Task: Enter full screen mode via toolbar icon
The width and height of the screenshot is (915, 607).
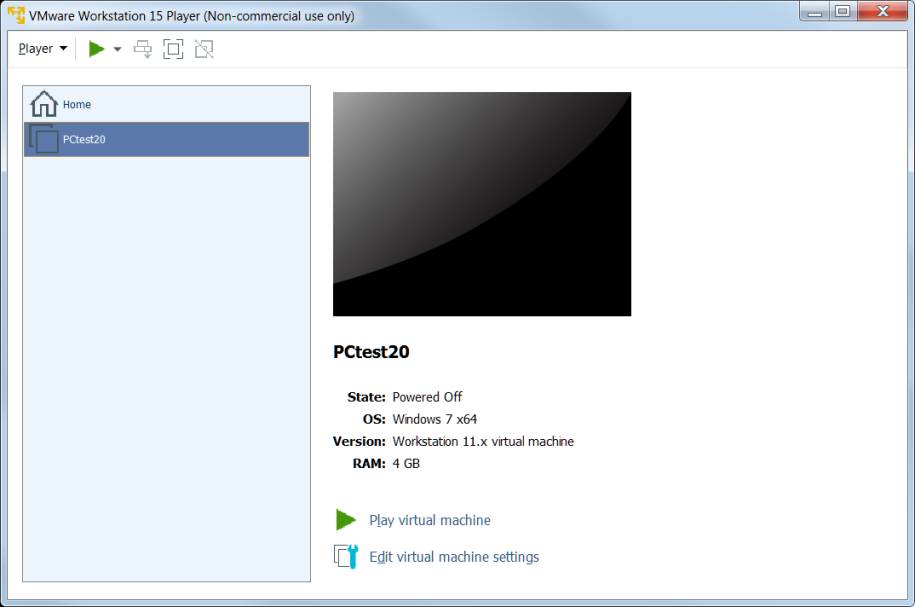Action: pos(173,49)
